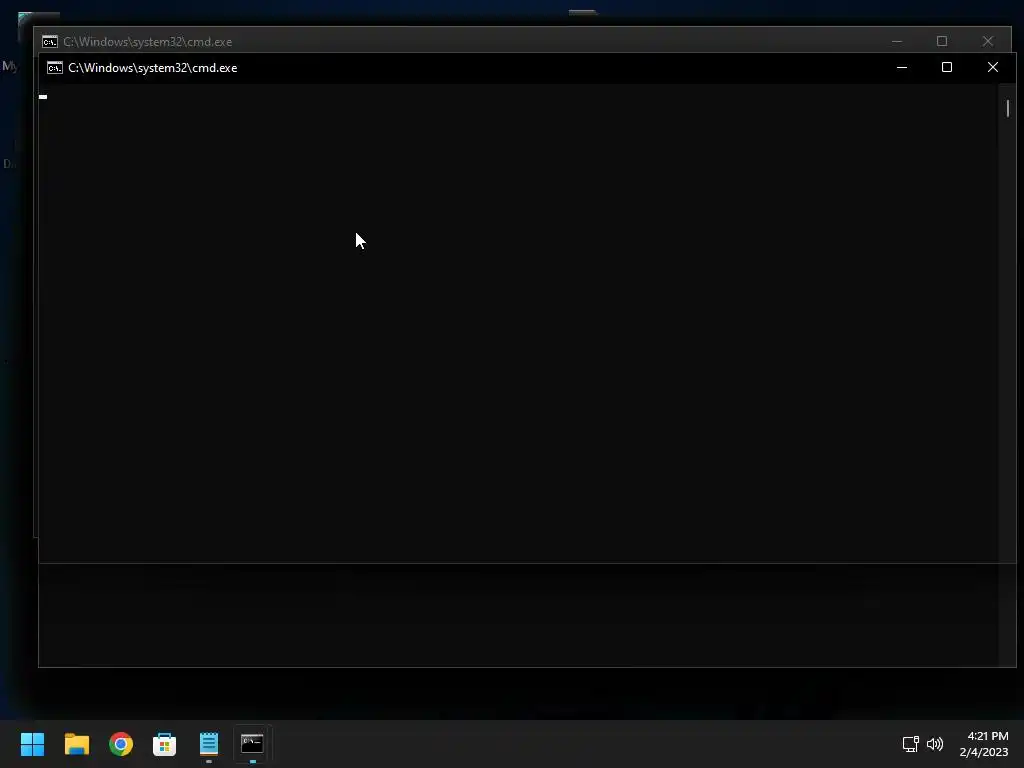This screenshot has height=768, width=1024.
Task: Click the front cmd window title text
Action: (x=153, y=68)
